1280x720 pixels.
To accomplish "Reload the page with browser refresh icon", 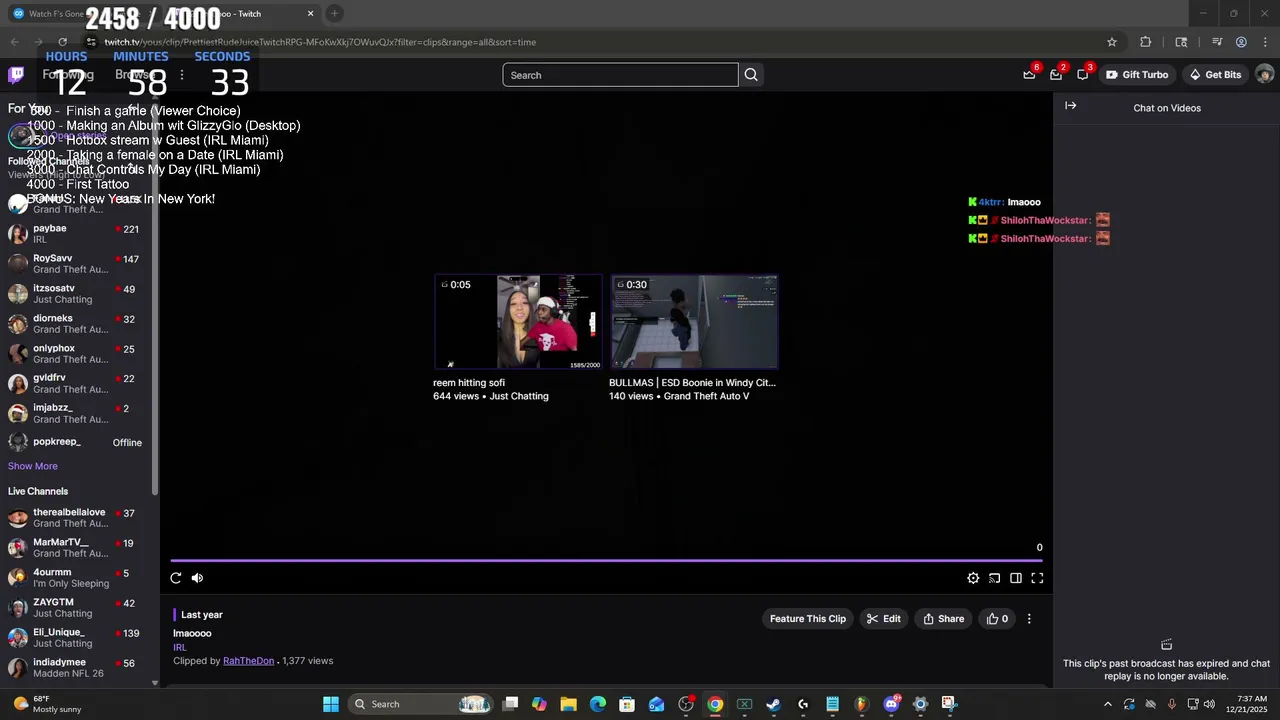I will [62, 42].
